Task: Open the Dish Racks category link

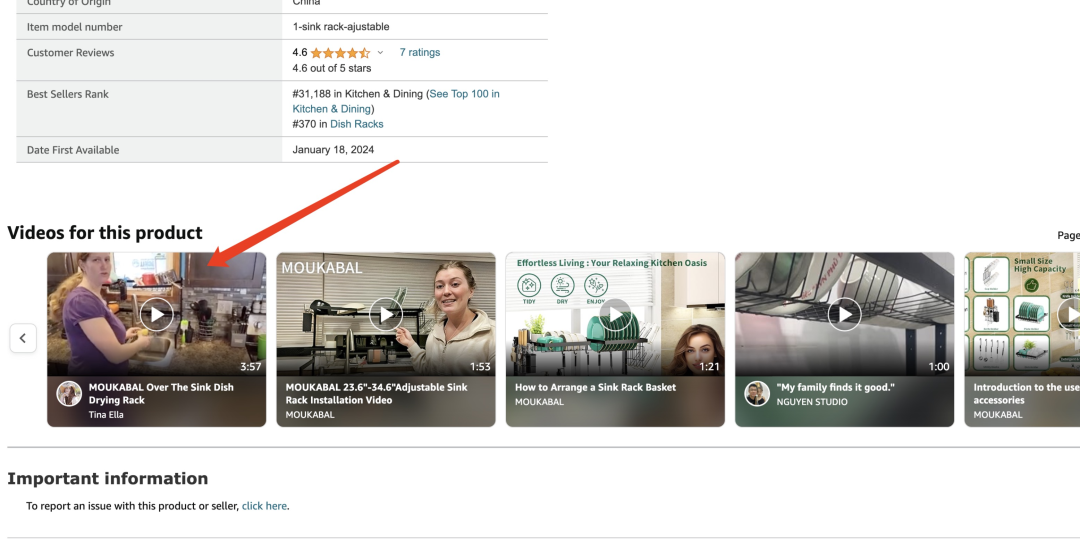Action: click(x=357, y=124)
